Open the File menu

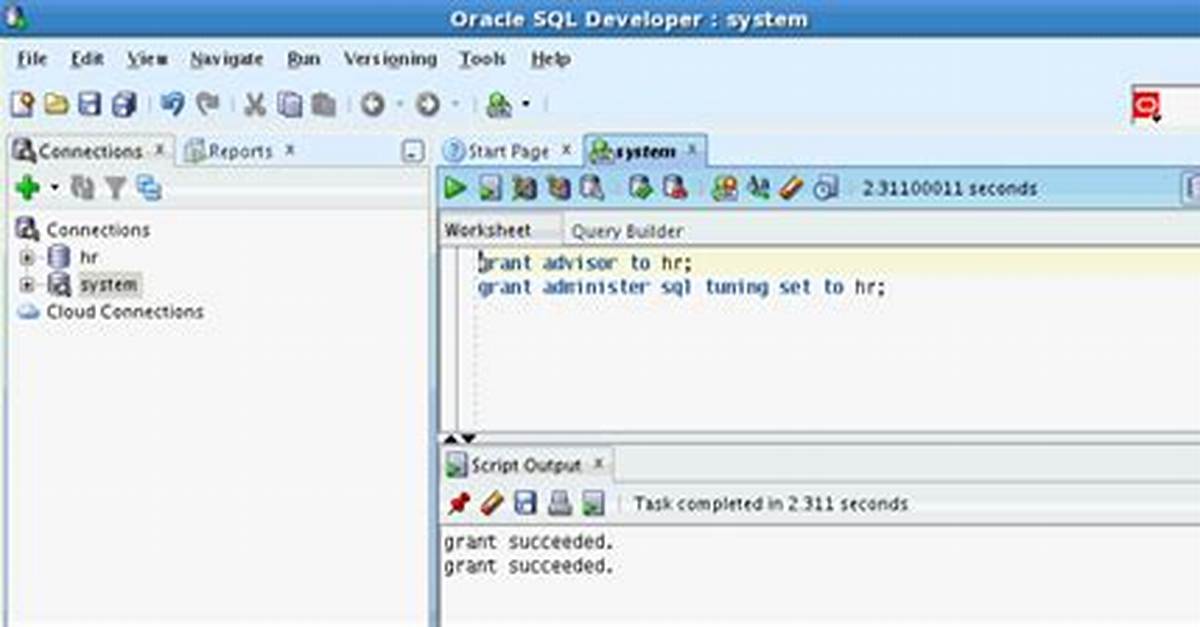click(x=32, y=59)
